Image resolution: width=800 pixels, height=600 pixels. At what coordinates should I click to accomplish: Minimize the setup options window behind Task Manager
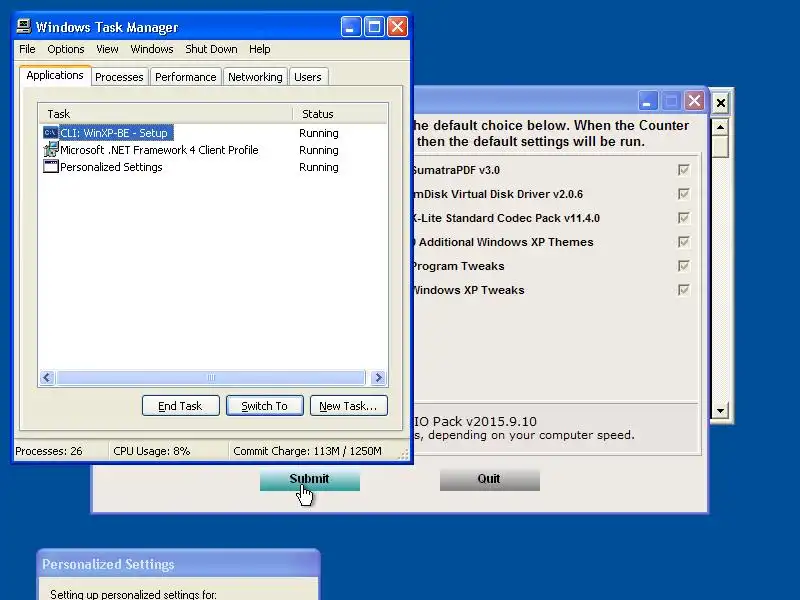pos(647,101)
